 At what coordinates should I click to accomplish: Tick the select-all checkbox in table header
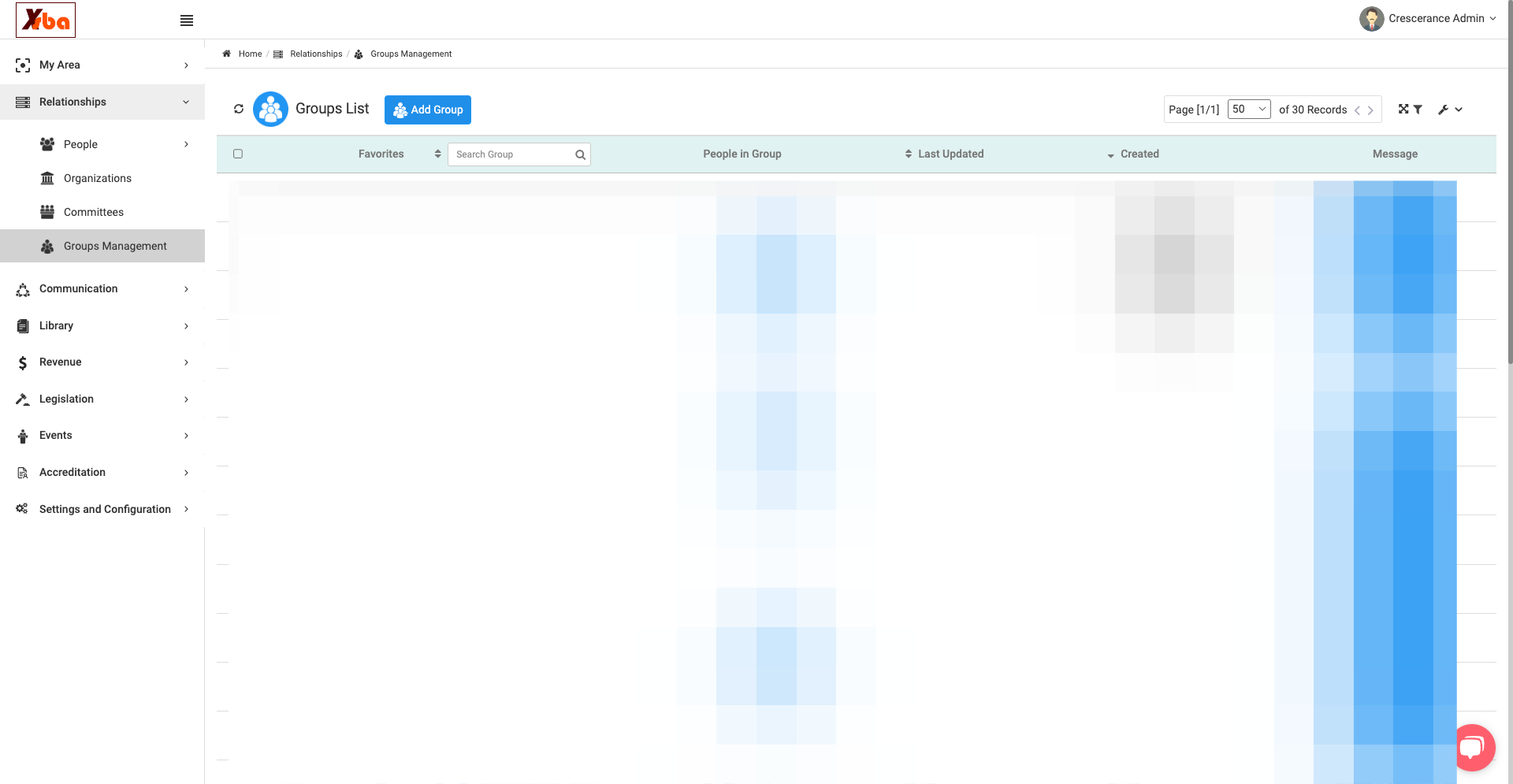238,154
